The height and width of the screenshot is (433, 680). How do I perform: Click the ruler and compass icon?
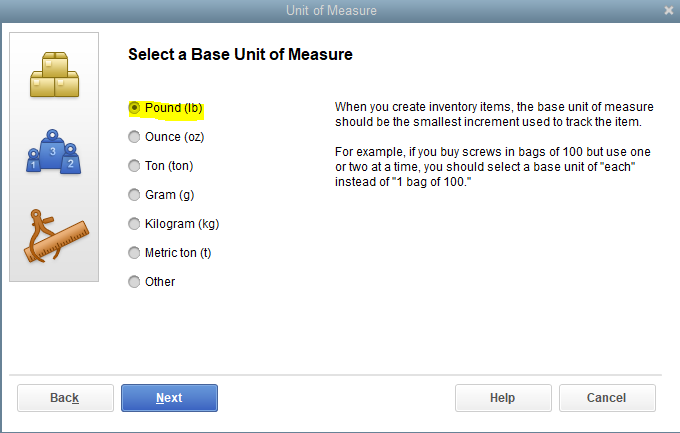pyautogui.click(x=54, y=235)
